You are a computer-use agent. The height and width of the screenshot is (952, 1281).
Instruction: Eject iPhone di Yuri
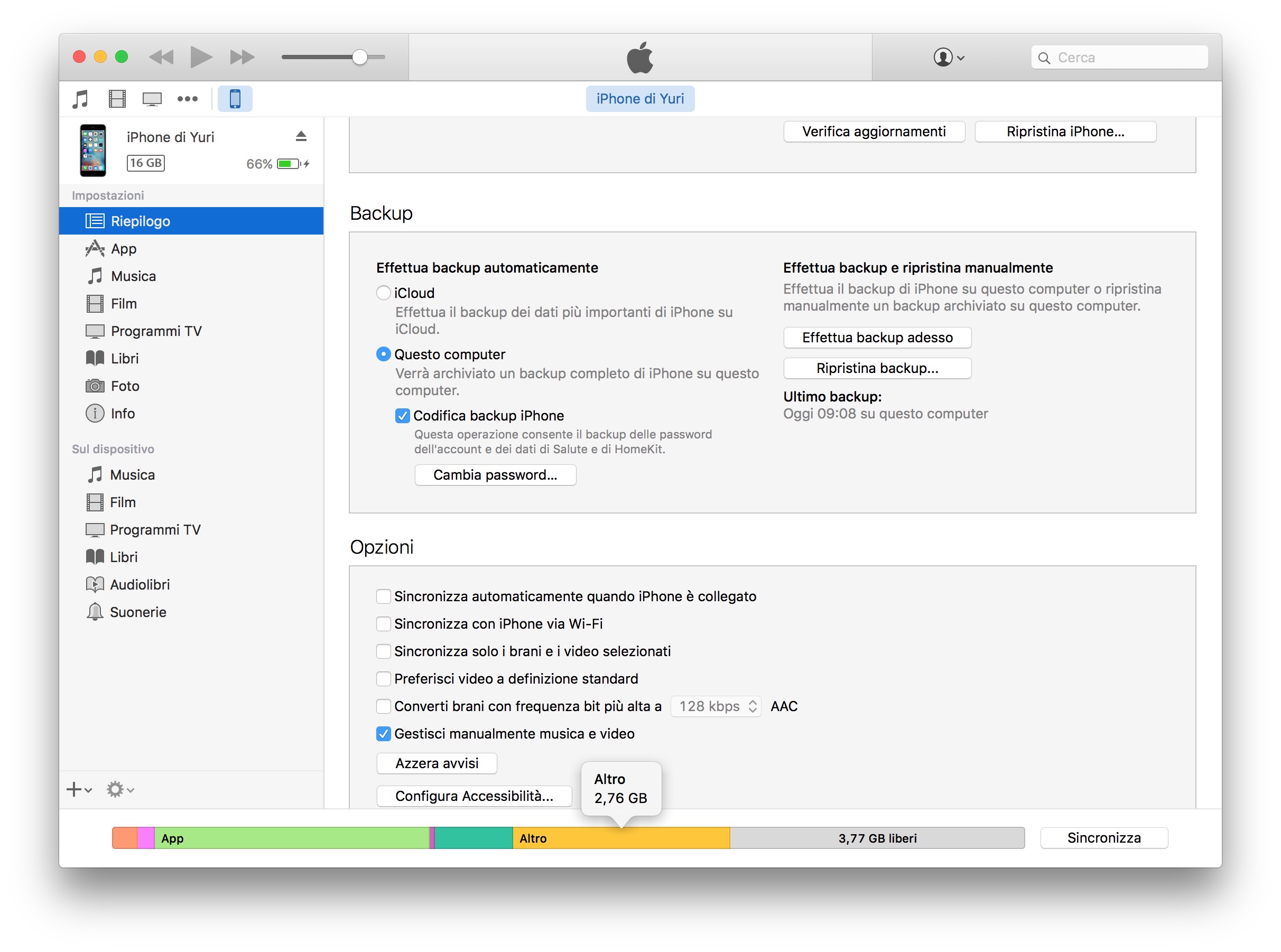pos(301,137)
